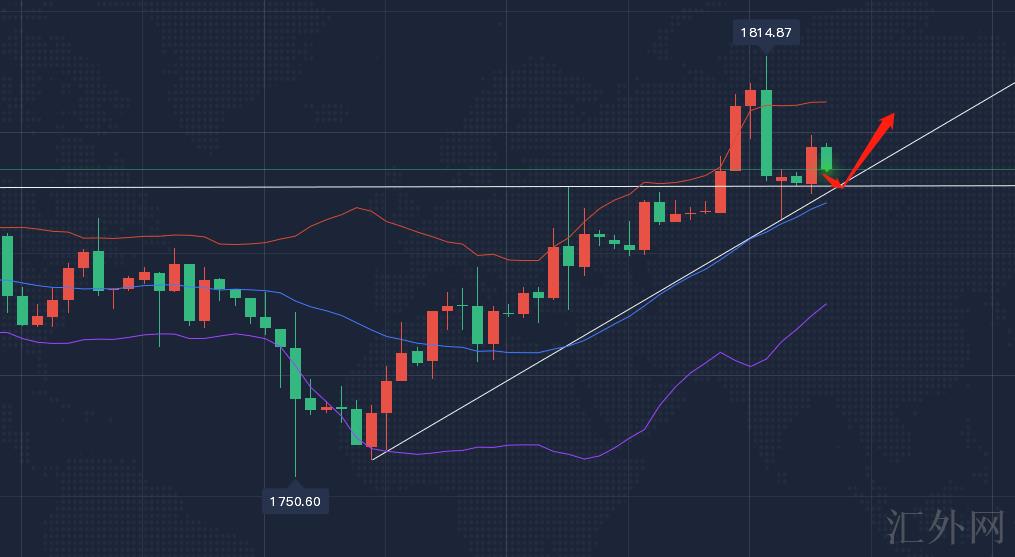Click the 汇外网 watermark logo
Image resolution: width=1015 pixels, height=557 pixels.
tap(945, 527)
